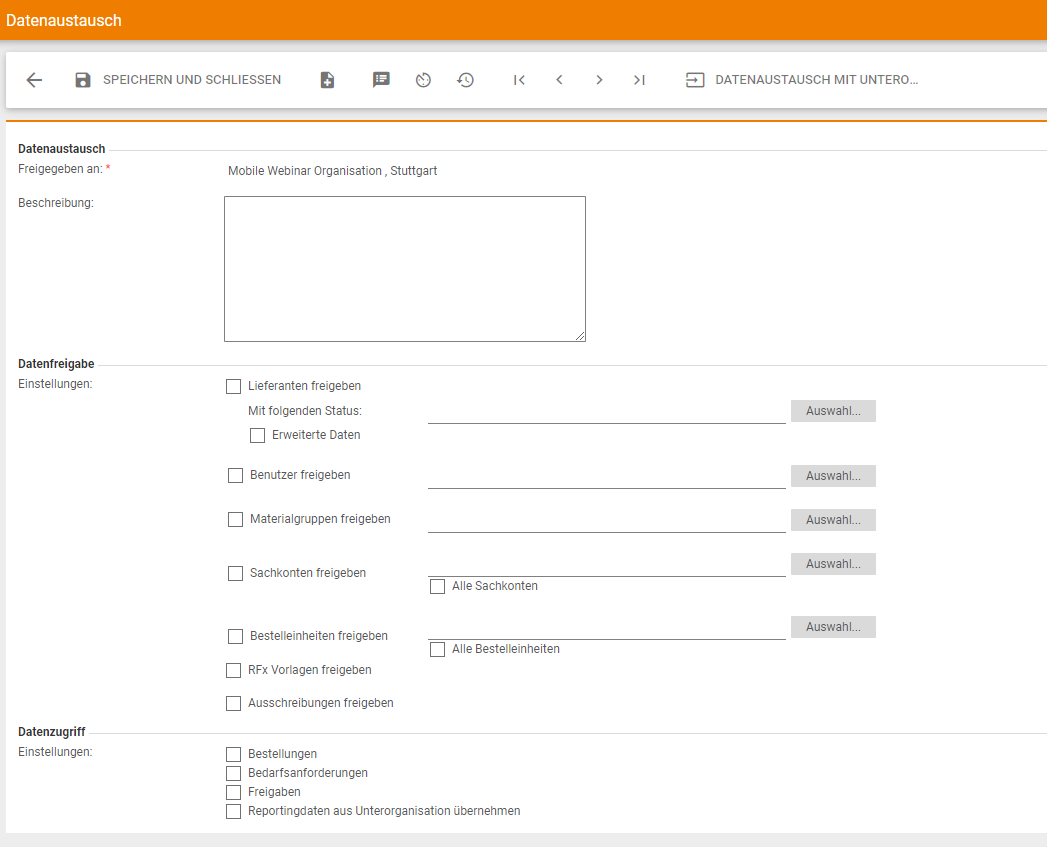
Task: Open Auswahl for Mit folgenden Status
Action: click(832, 411)
